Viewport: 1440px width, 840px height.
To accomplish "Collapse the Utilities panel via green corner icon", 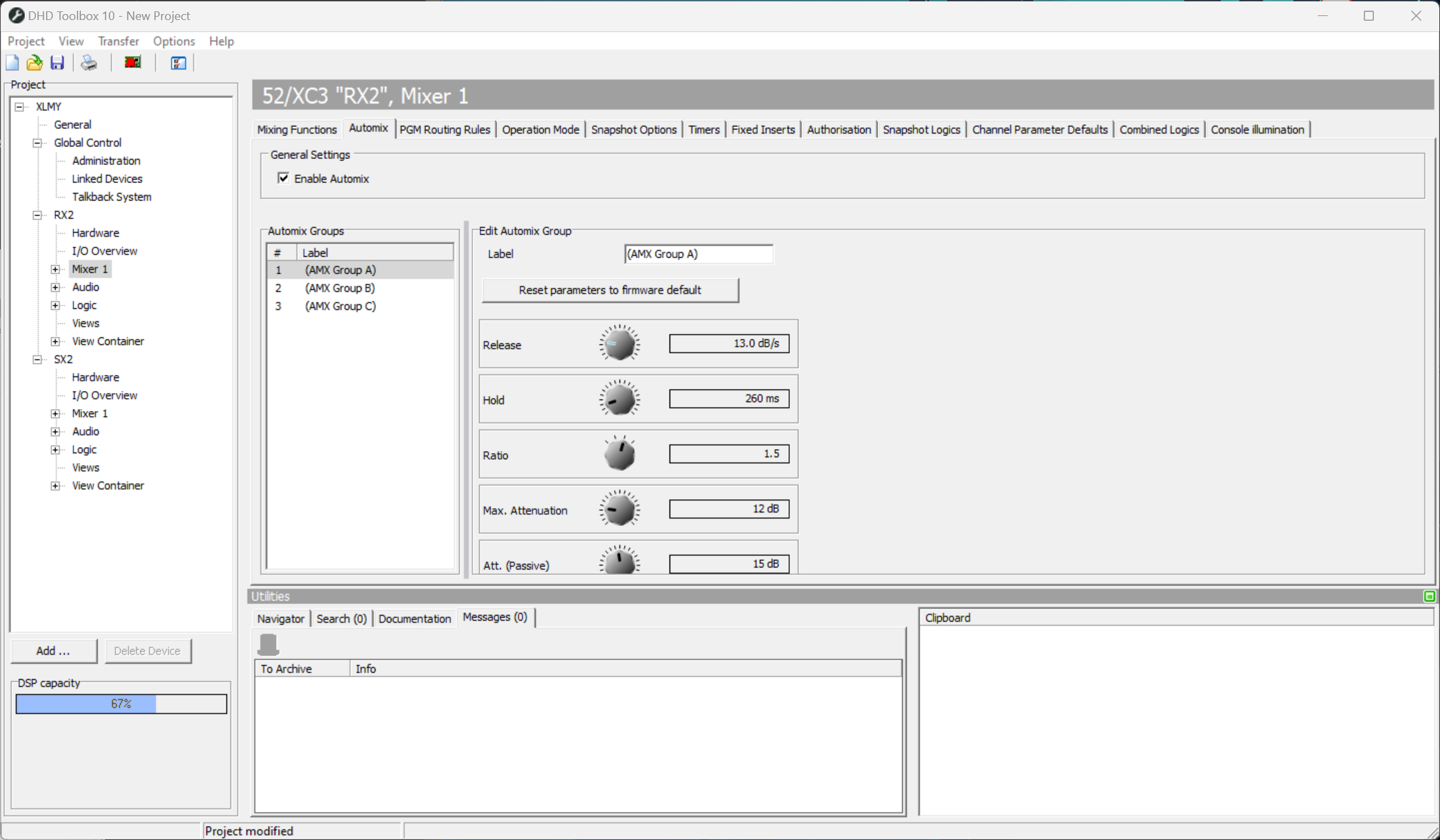I will [1430, 596].
